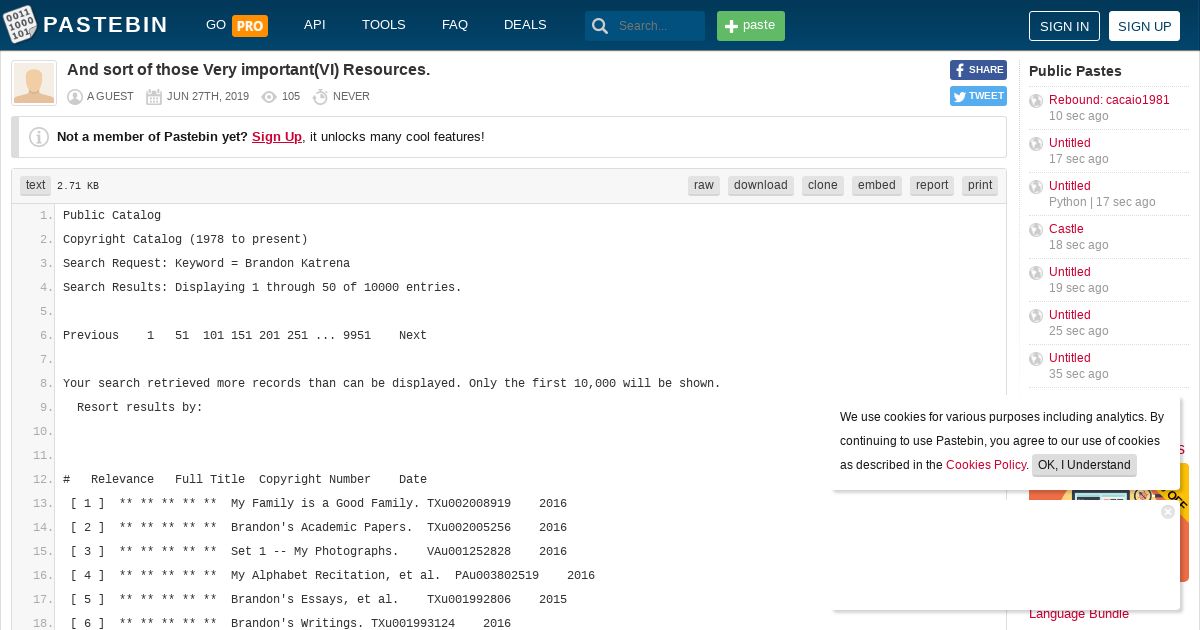Click the SIGN UP button
This screenshot has width=1200, height=630.
tap(1144, 26)
